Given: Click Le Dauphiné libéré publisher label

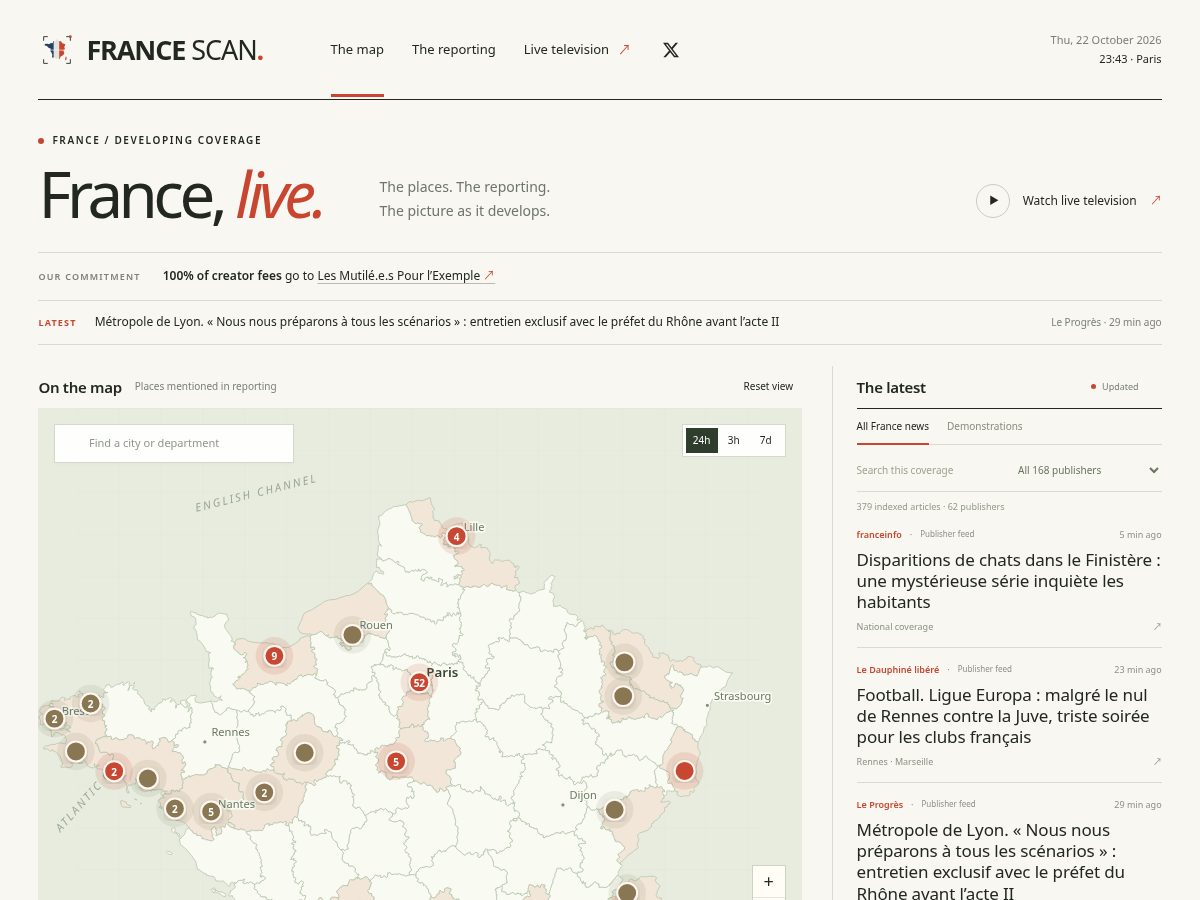Looking at the screenshot, I should [x=898, y=670].
